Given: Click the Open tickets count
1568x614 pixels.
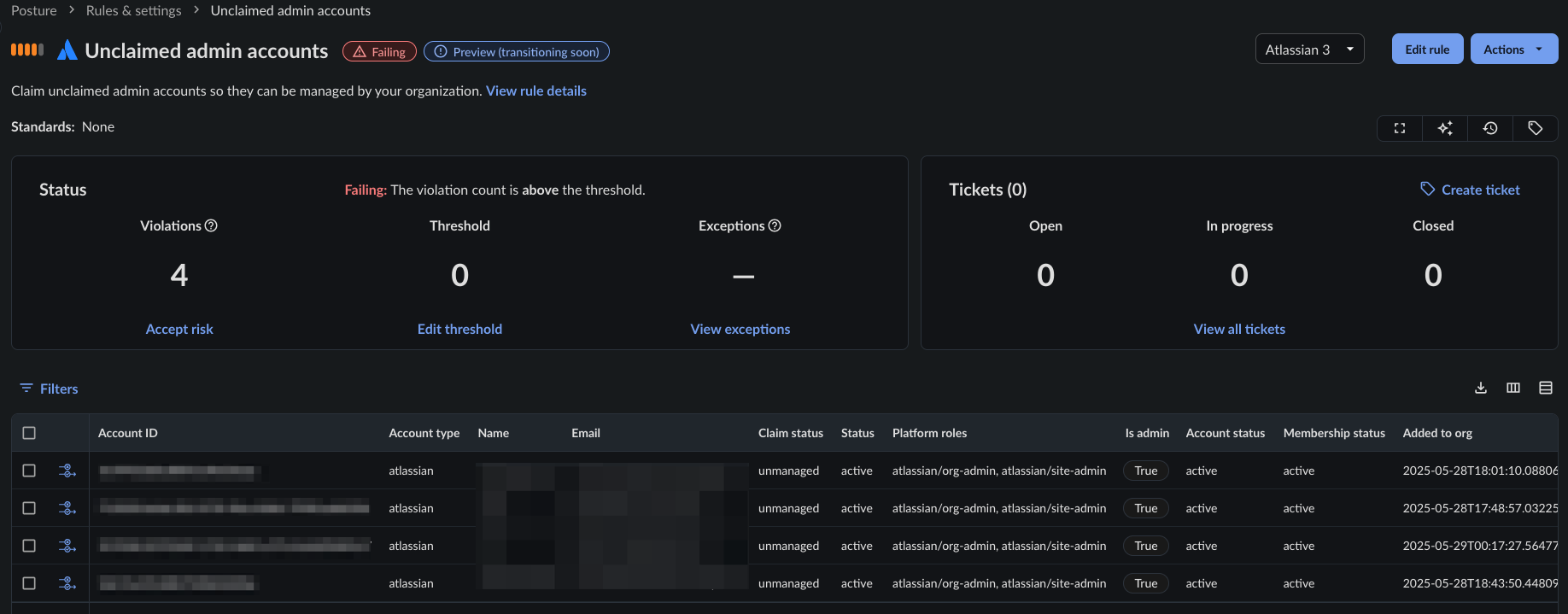Looking at the screenshot, I should (1045, 275).
